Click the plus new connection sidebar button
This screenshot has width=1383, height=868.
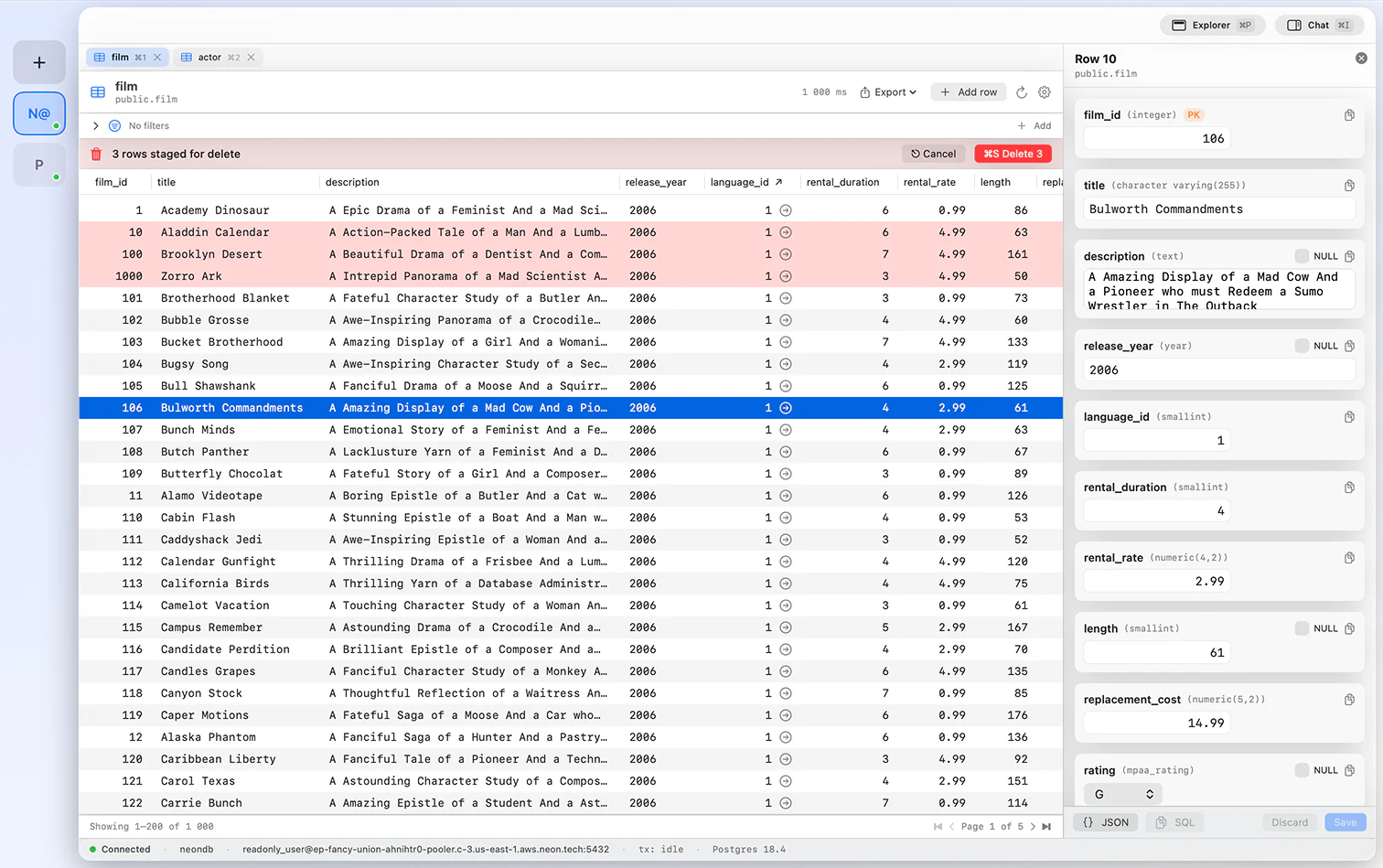[x=39, y=62]
